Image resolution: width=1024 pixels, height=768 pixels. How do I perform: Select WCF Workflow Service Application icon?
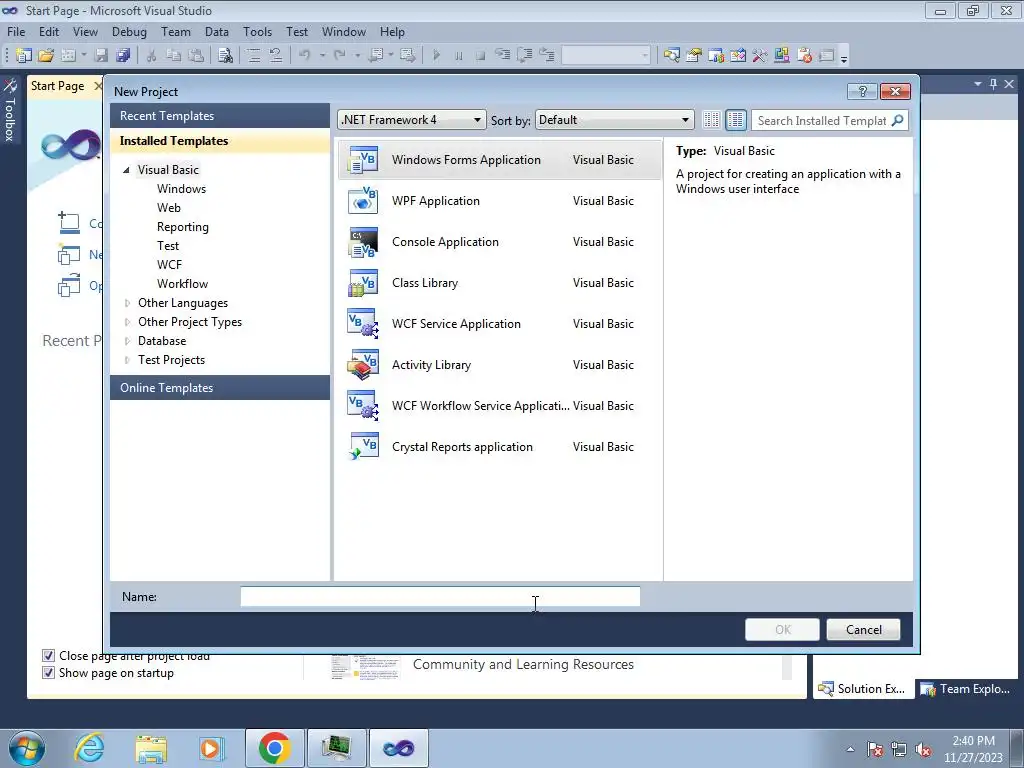362,406
